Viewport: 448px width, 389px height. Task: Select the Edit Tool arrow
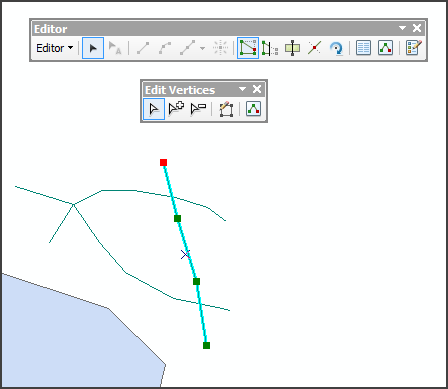coord(93,48)
